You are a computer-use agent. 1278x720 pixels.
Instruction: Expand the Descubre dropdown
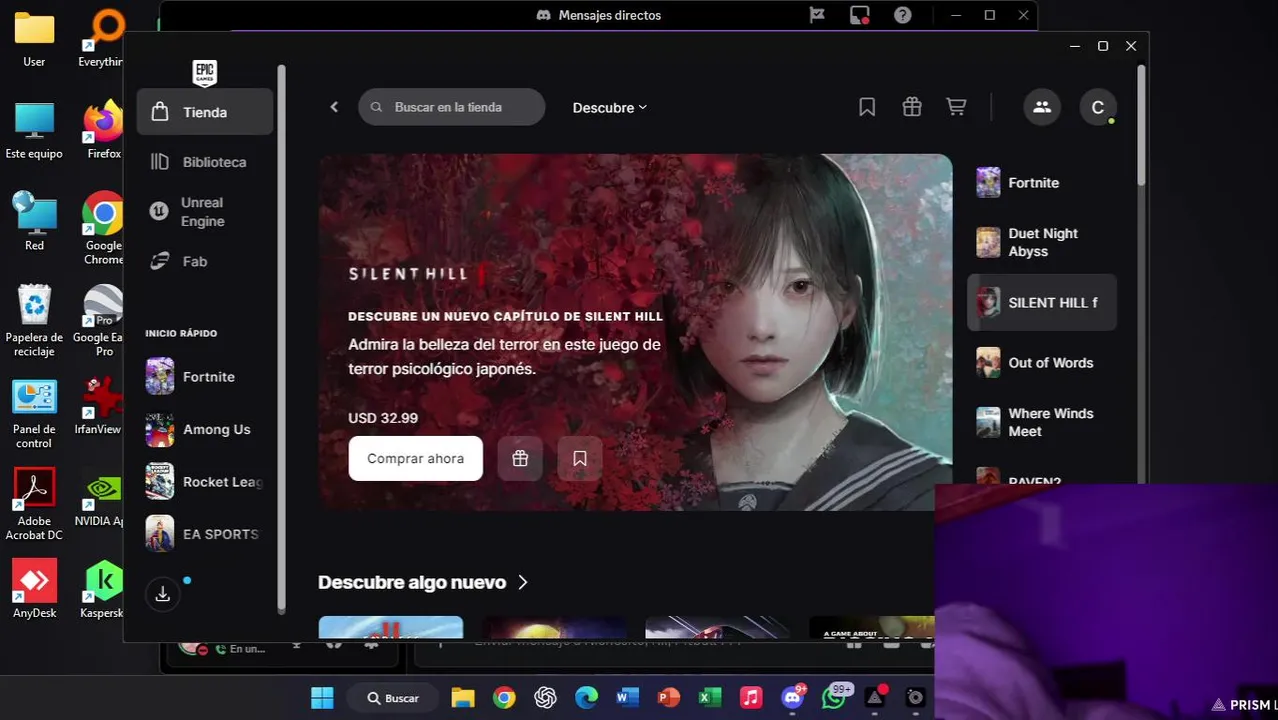[x=610, y=107]
